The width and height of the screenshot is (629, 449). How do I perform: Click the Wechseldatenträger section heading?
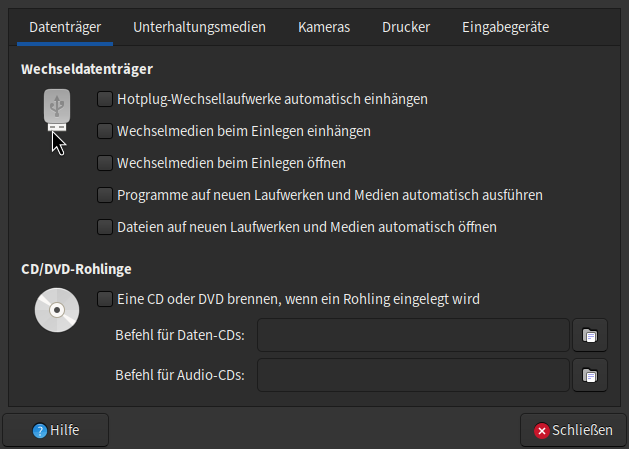pyautogui.click(x=87, y=70)
